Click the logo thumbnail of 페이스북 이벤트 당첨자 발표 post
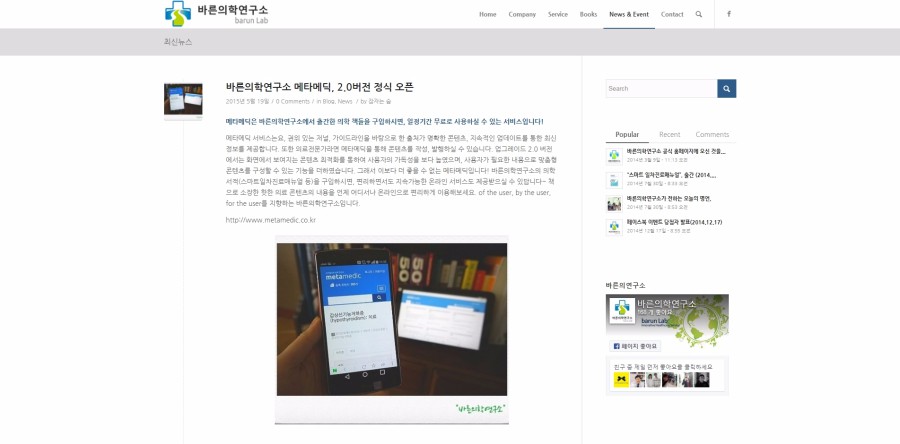This screenshot has width=900, height=444. pyautogui.click(x=614, y=227)
